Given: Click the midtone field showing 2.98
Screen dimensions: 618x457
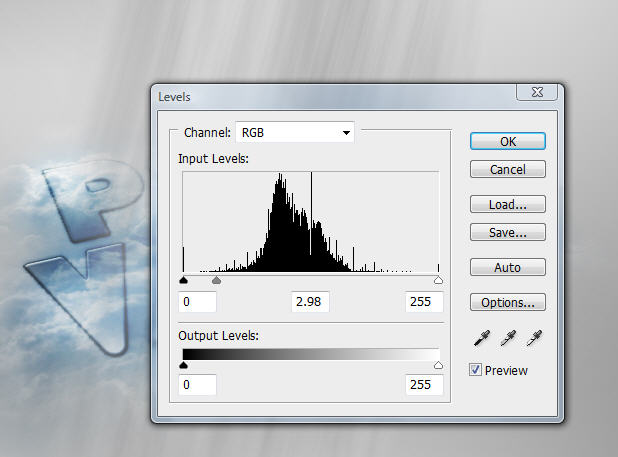Looking at the screenshot, I should click(x=310, y=302).
